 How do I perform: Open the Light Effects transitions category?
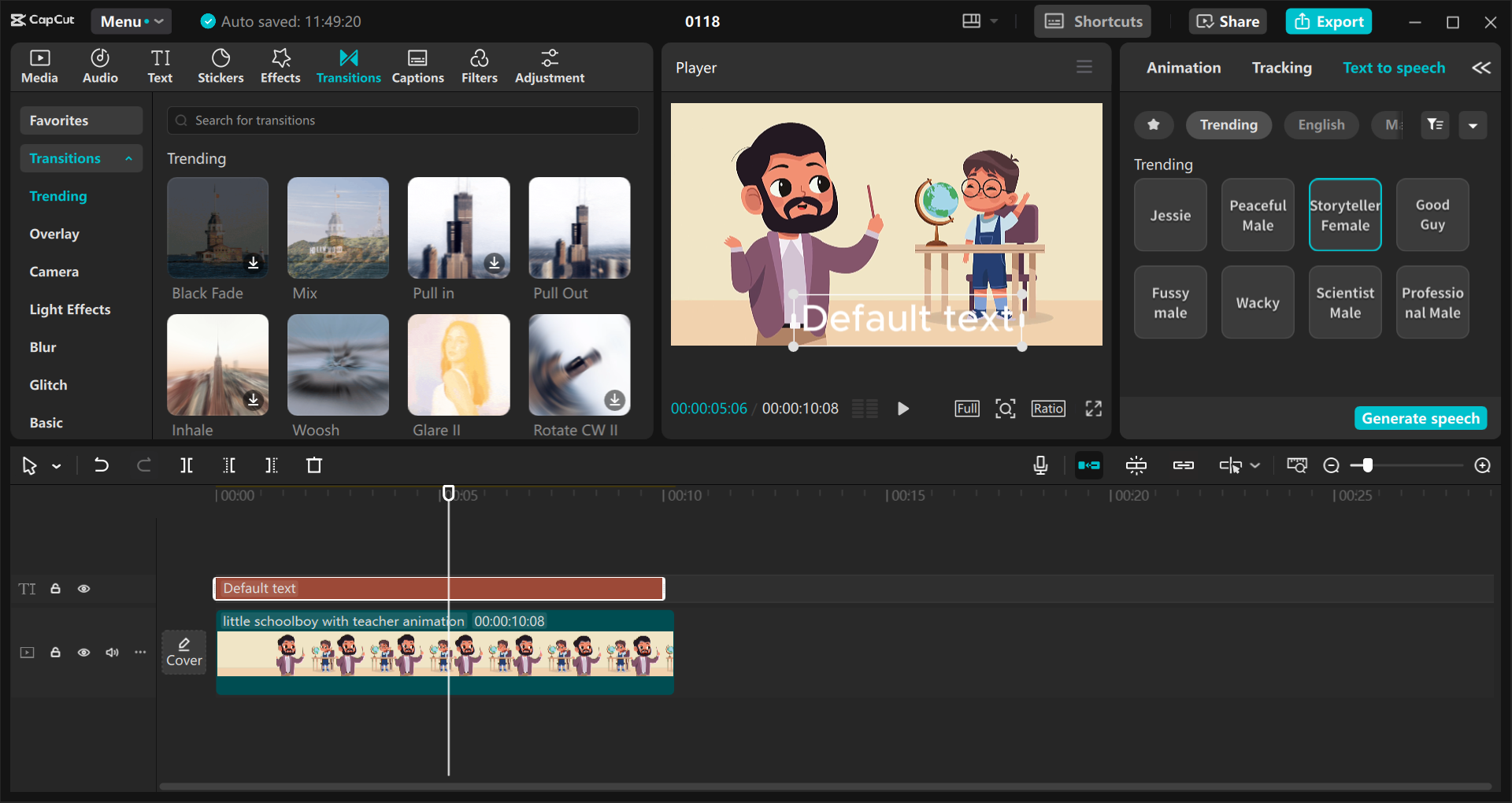coord(70,309)
